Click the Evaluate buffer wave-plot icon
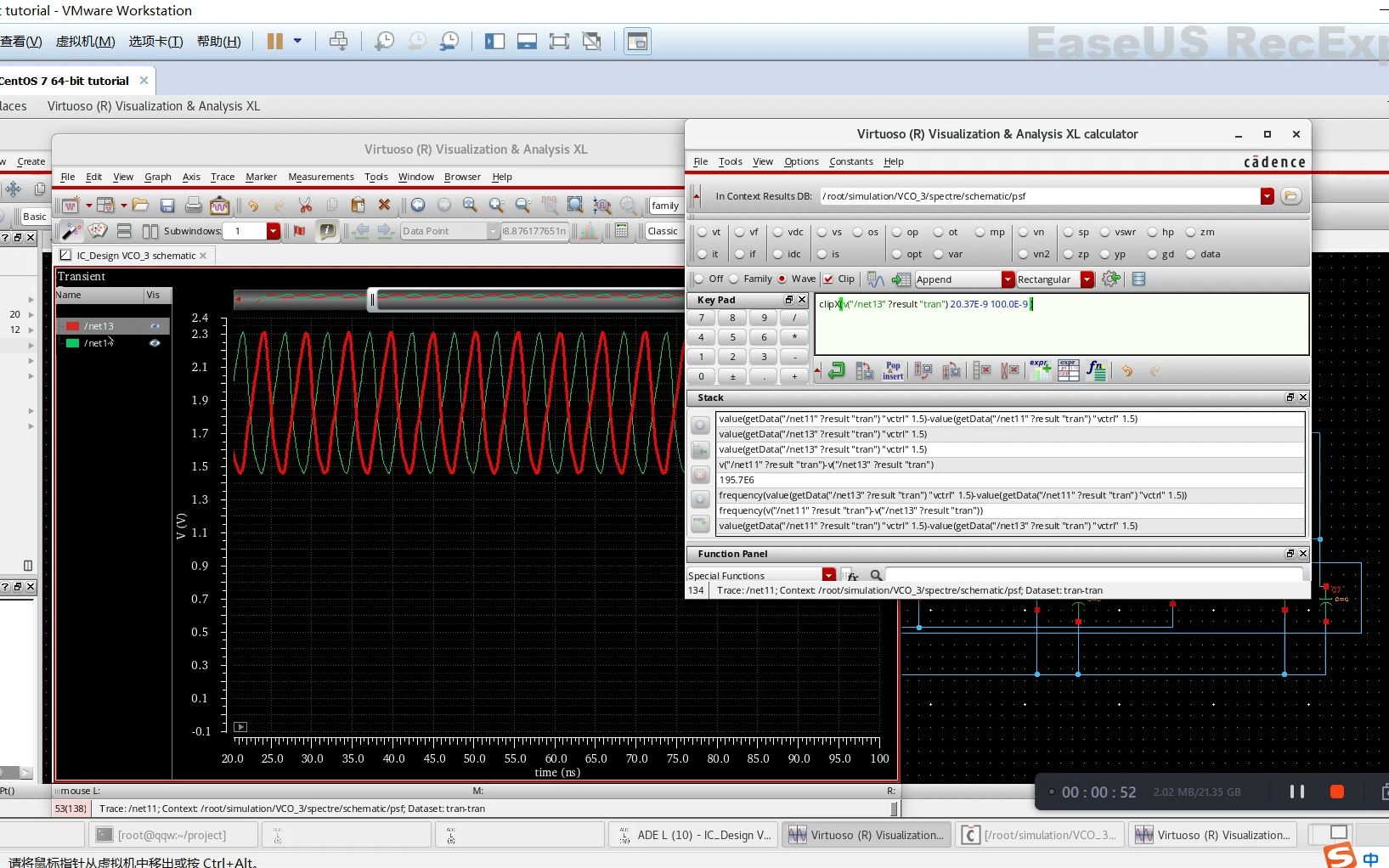 [x=876, y=279]
